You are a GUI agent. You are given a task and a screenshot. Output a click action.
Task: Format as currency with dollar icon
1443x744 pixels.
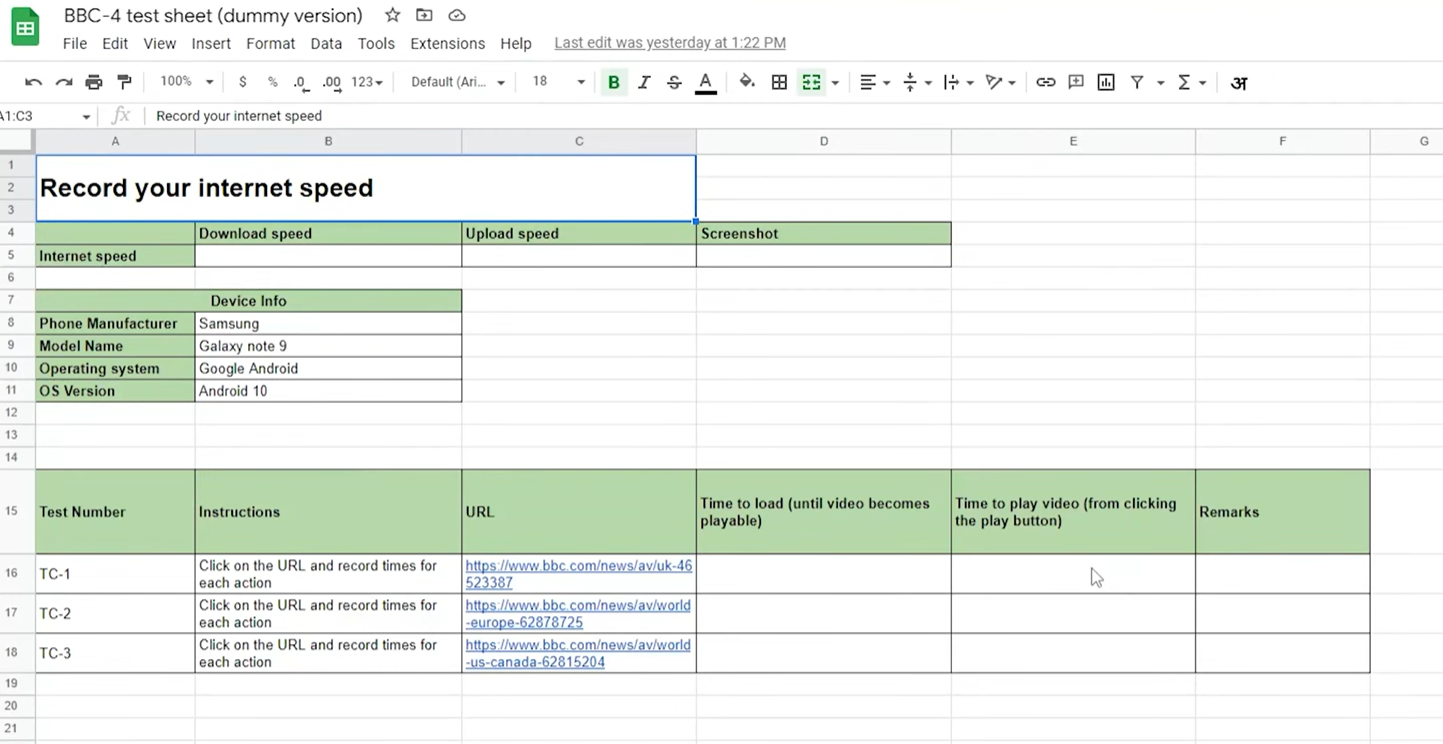[242, 82]
